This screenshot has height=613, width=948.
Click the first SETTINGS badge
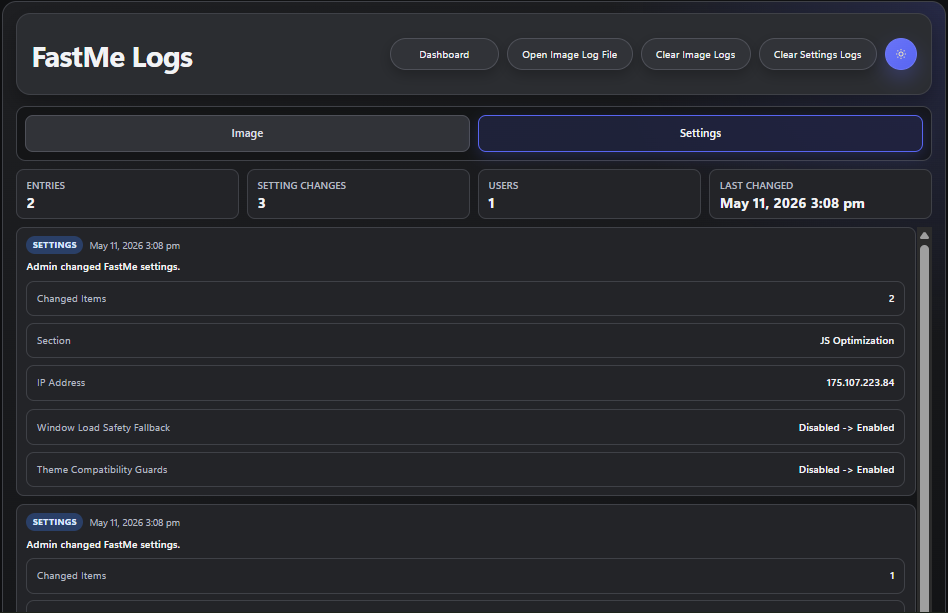click(54, 245)
